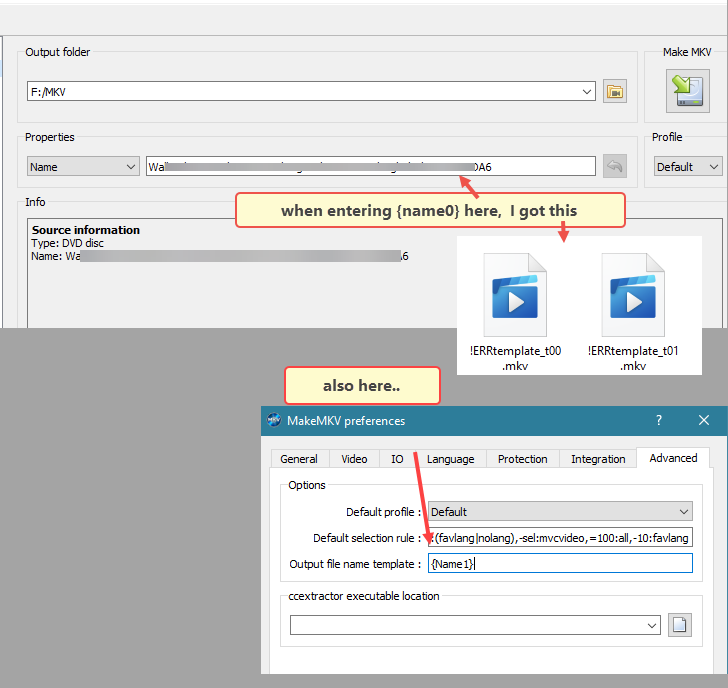Click the help question mark in preferences

[x=659, y=420]
